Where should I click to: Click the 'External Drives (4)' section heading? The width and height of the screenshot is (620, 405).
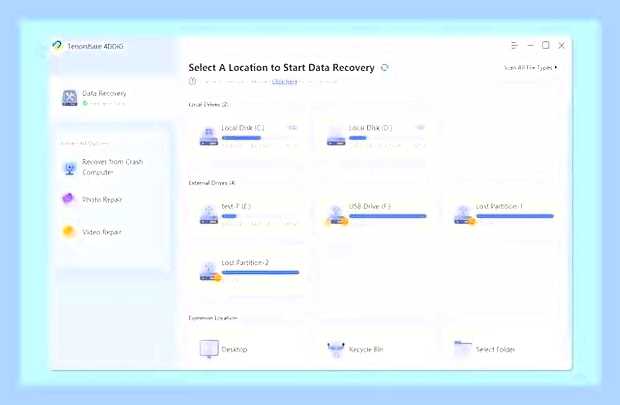(212, 183)
